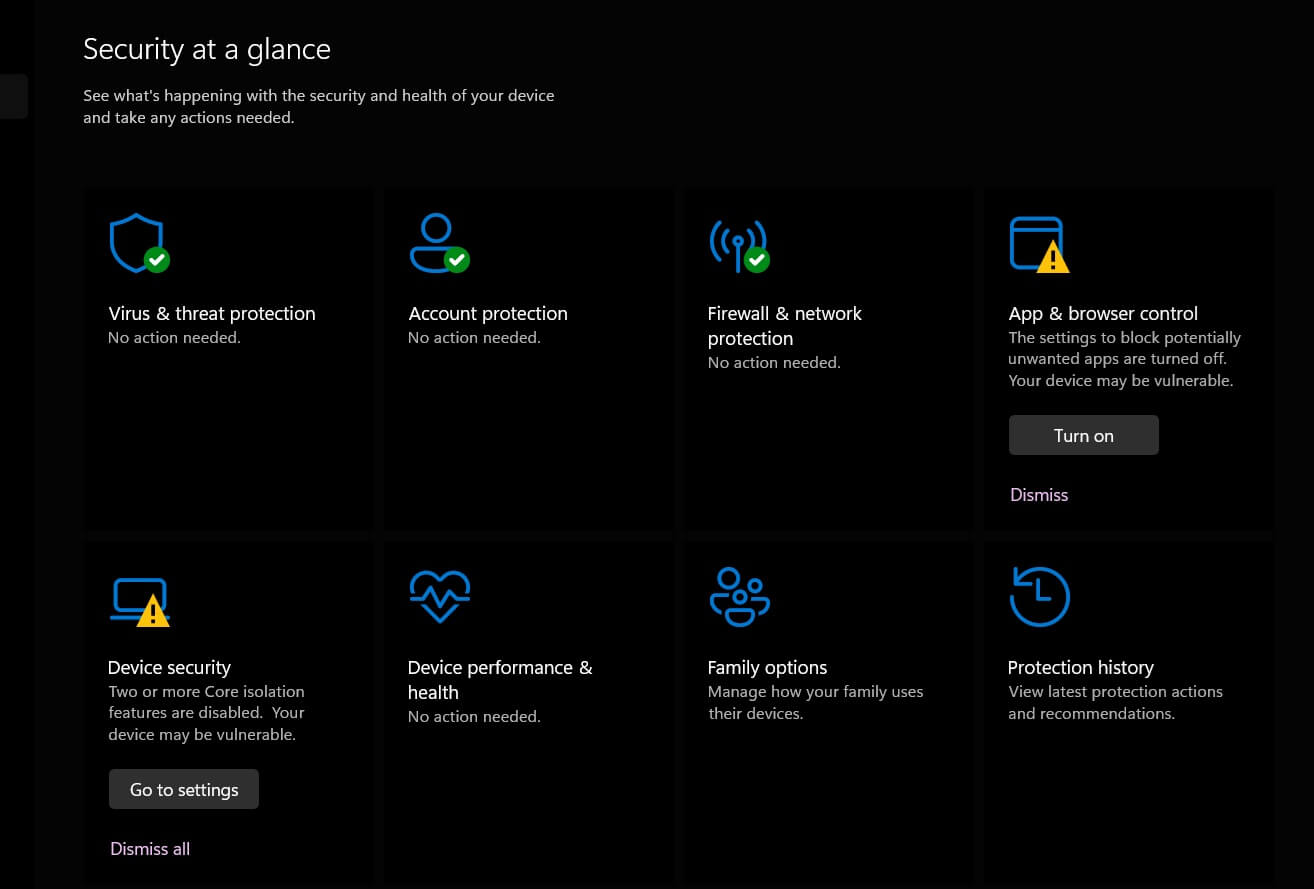Click the green checkmark on Firewall & network protection
The height and width of the screenshot is (889, 1314).
point(758,261)
